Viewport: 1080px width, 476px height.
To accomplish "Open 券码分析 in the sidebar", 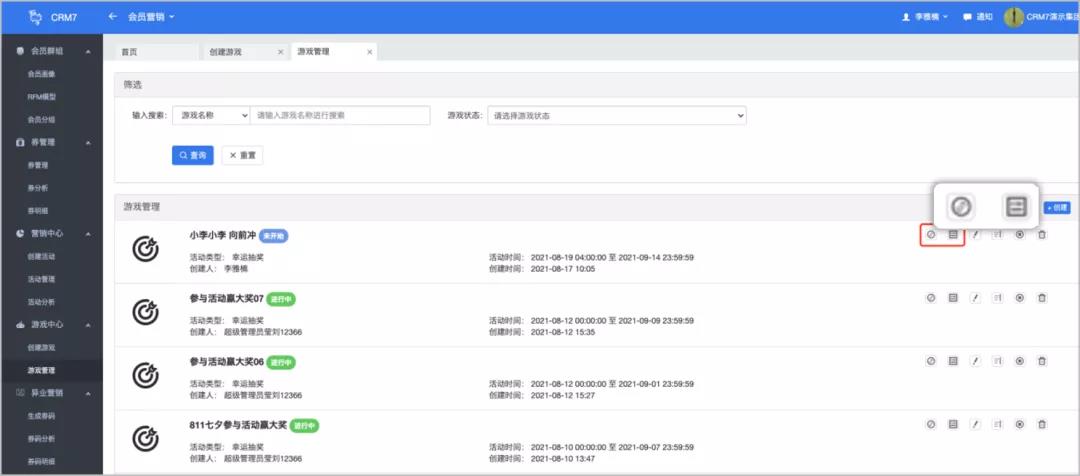I will (x=41, y=438).
